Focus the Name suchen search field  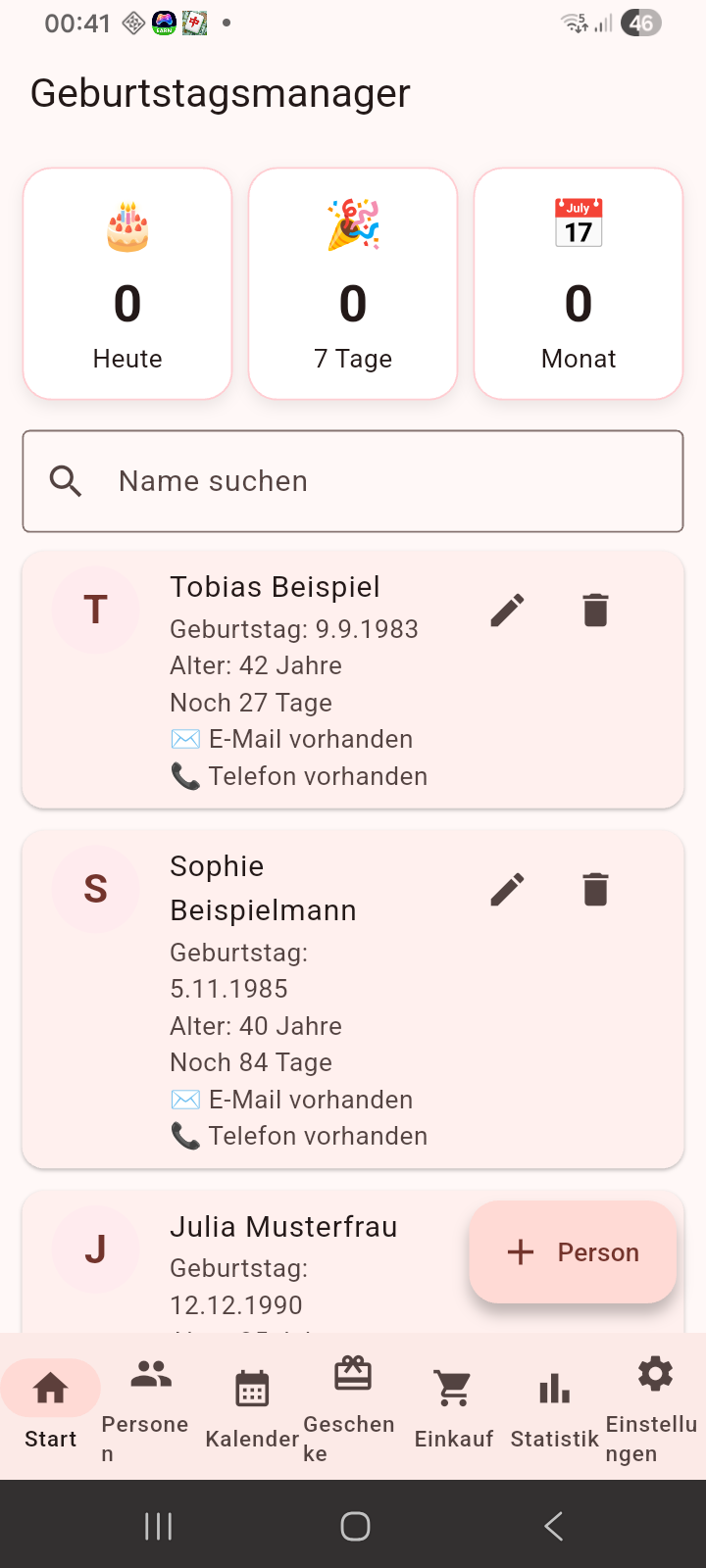(x=353, y=481)
